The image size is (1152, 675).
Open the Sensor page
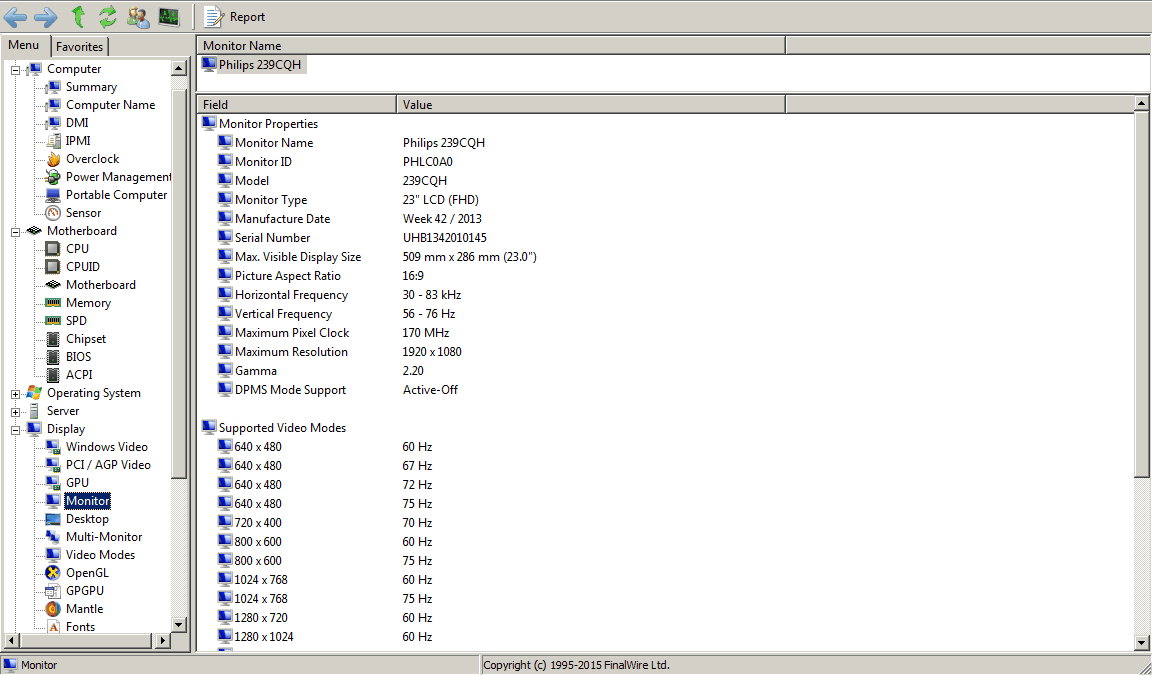pyautogui.click(x=83, y=213)
